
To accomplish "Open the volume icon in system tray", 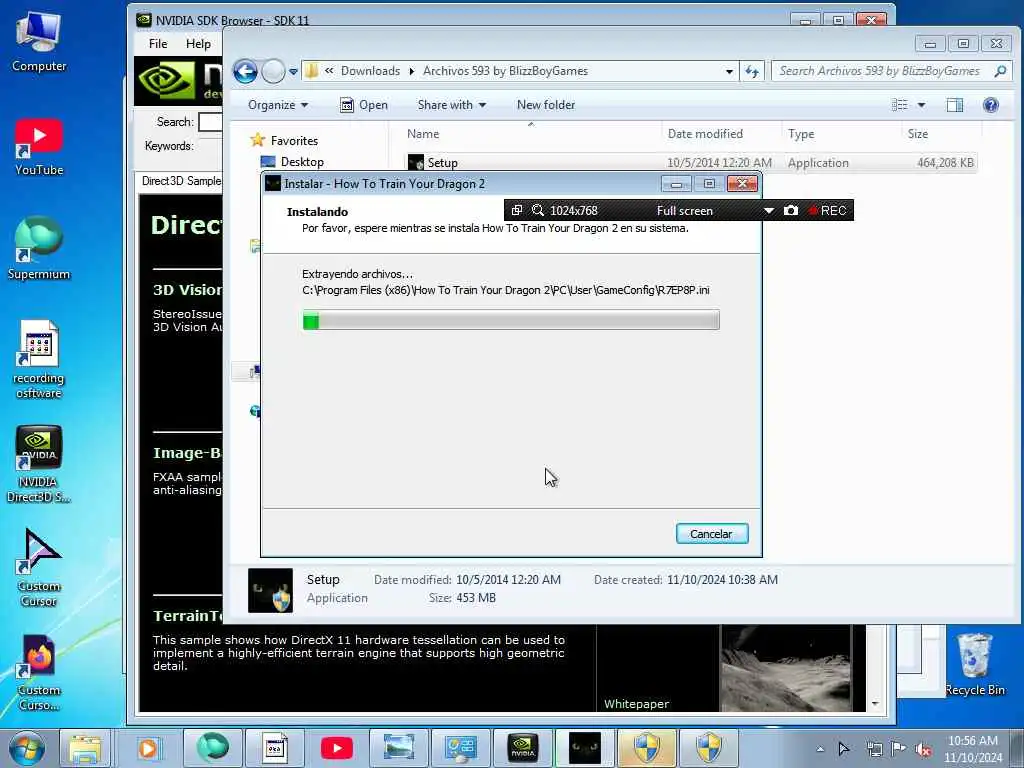I will 923,750.
